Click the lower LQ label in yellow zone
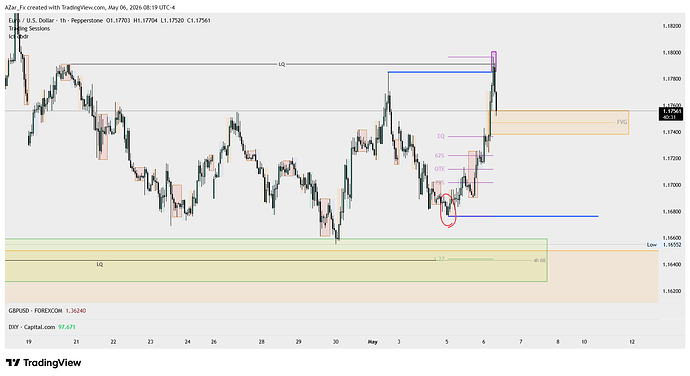Image resolution: width=690 pixels, height=376 pixels. (x=100, y=264)
